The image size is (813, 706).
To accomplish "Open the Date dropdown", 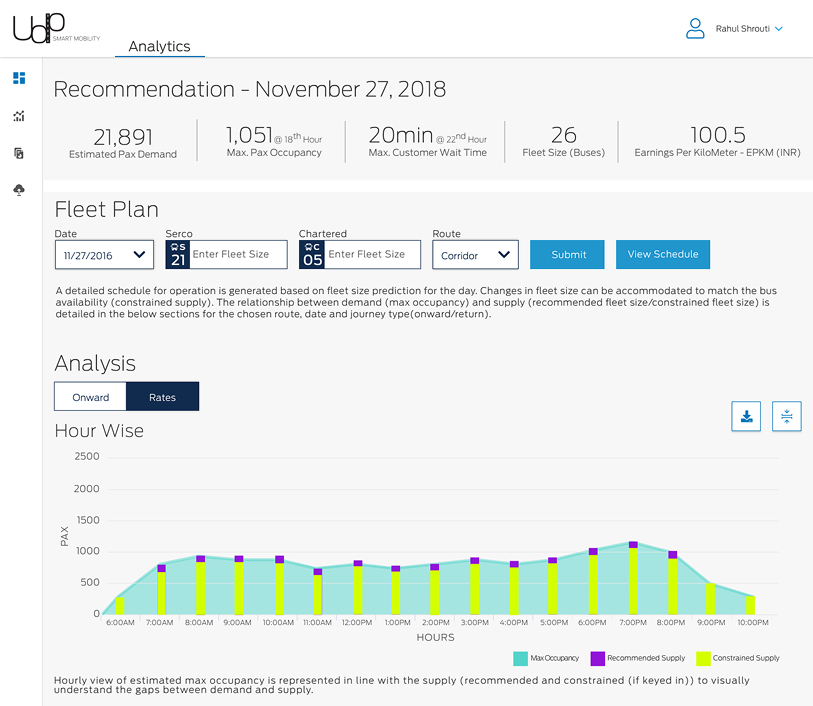I will (104, 255).
